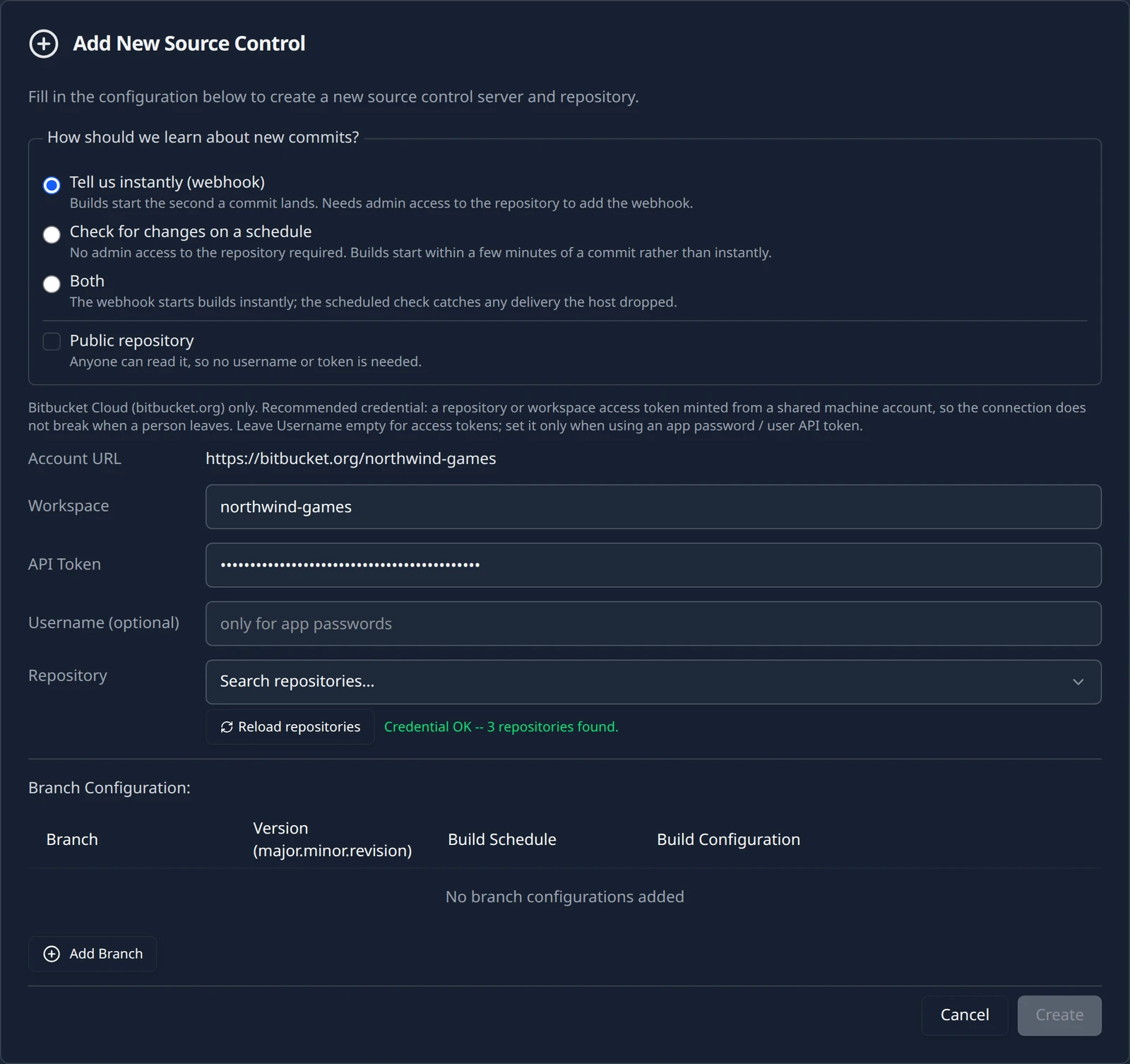Screen dimensions: 1130x1064
Task: Focus the Workspace field with northwind-games
Action: point(653,507)
